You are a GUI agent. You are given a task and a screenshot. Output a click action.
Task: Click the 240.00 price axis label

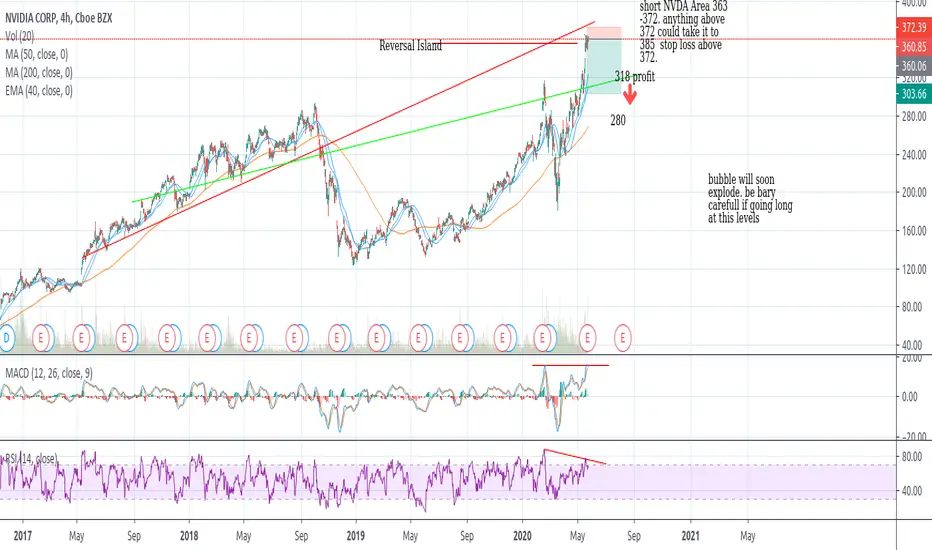pyautogui.click(x=914, y=155)
